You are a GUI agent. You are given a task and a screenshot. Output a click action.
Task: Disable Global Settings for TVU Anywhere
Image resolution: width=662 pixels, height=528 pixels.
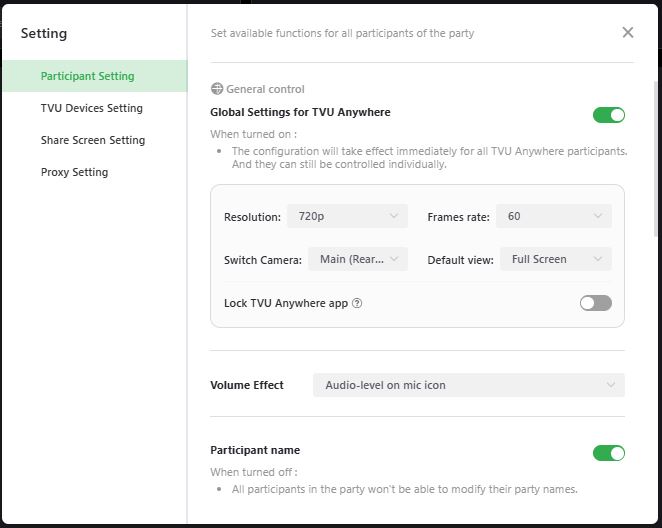coord(608,115)
